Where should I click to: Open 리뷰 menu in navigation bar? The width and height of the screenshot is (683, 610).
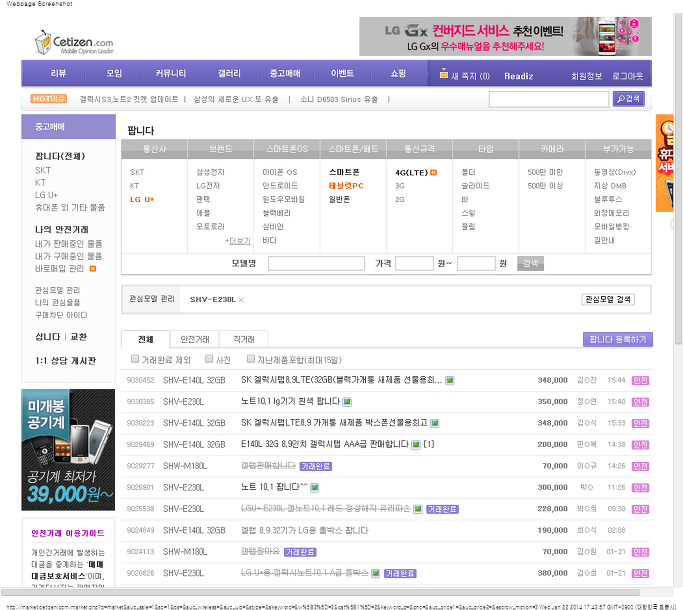coord(58,73)
